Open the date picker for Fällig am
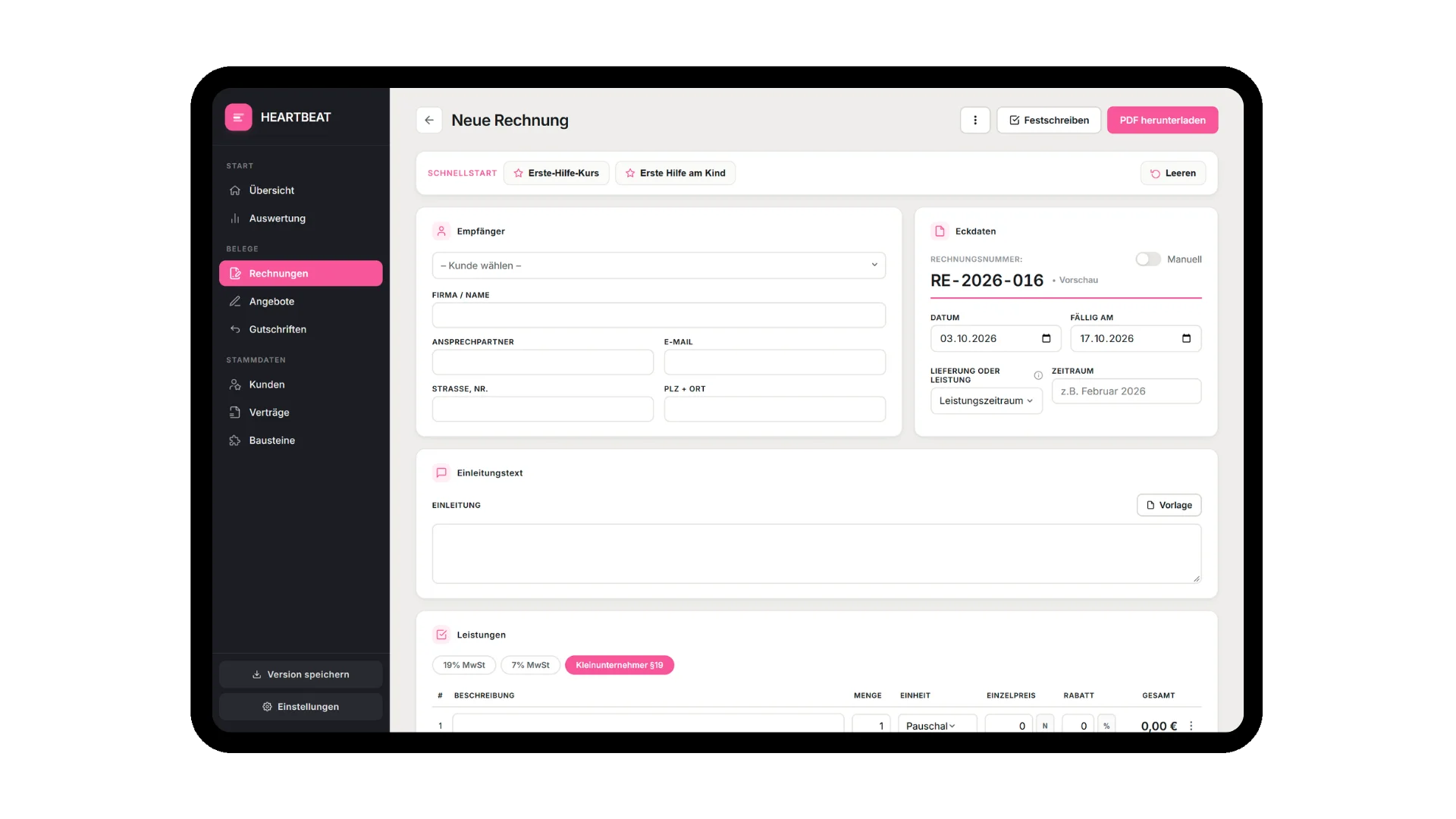Viewport: 1456px width, 819px height. (x=1186, y=338)
